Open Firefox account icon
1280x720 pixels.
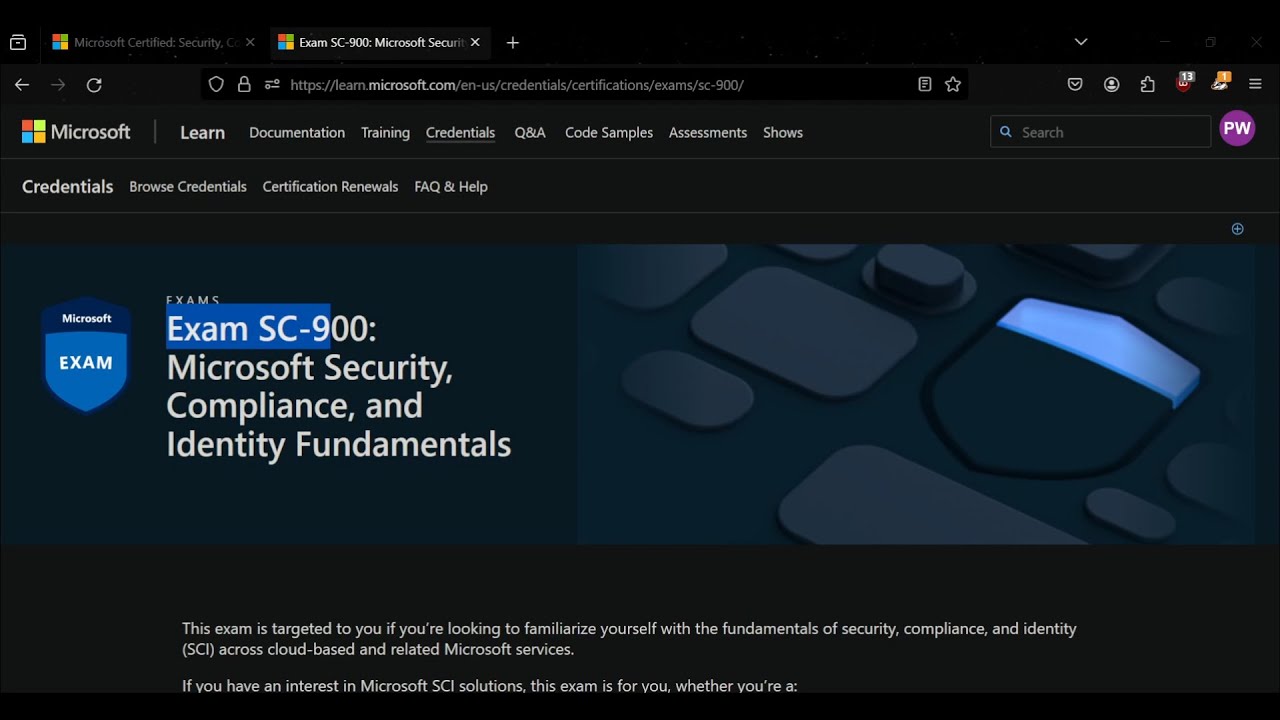[x=1111, y=85]
